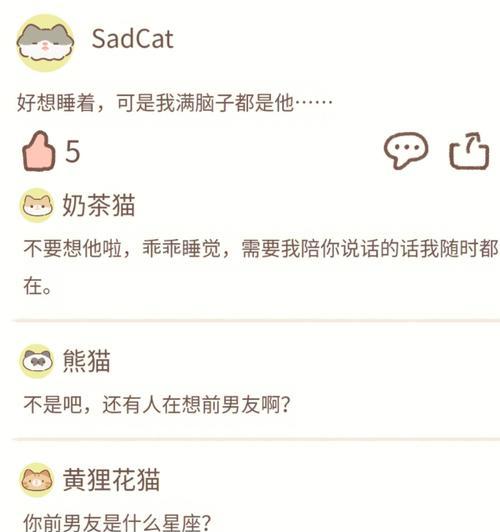The height and width of the screenshot is (532, 500).
Task: View 奶茶猫 avatar profile
Action: [37, 205]
